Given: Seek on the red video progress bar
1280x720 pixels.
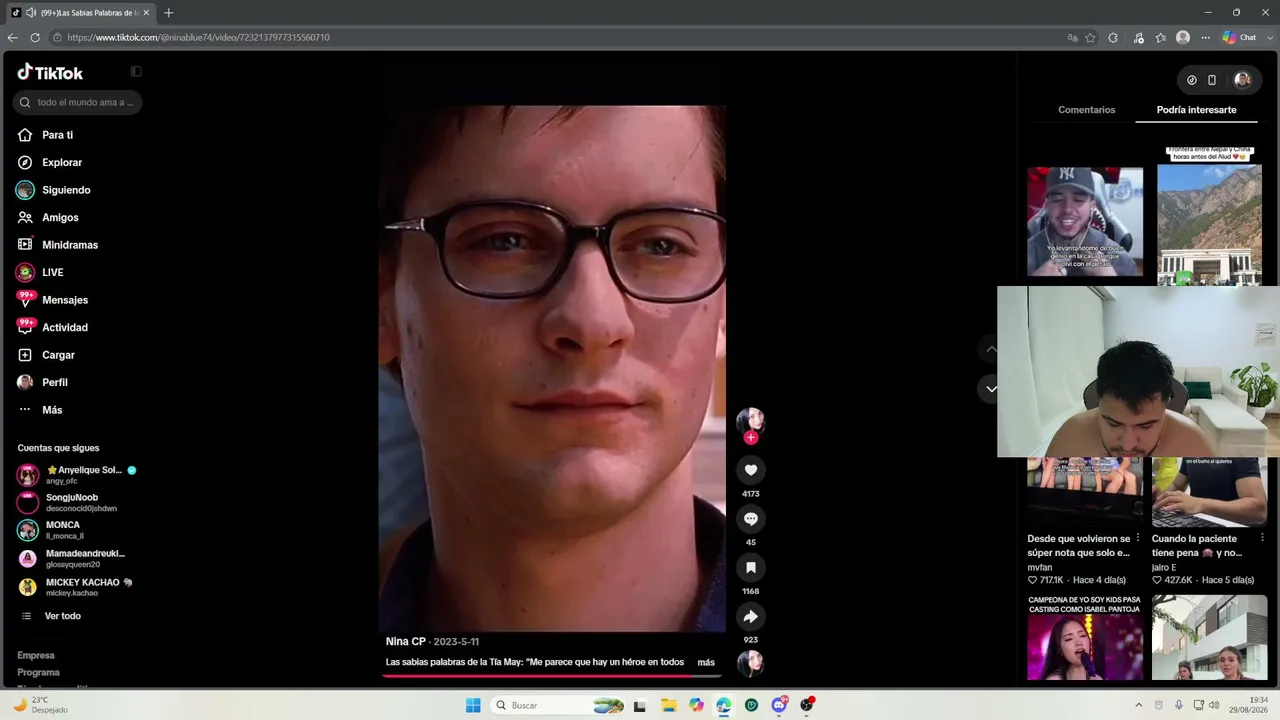Looking at the screenshot, I should tap(551, 676).
